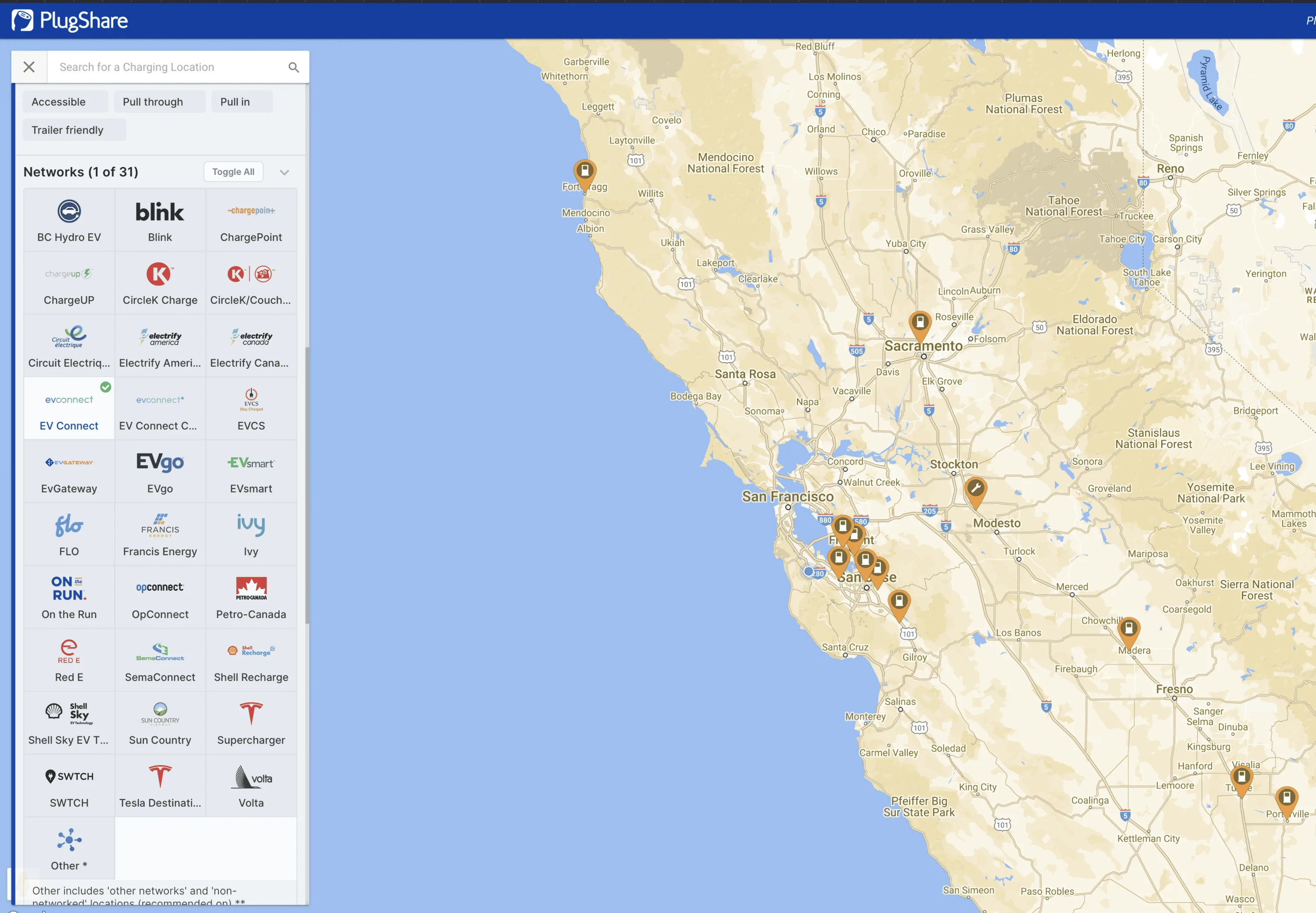Deselect the checked EV Connect network
Image resolution: width=1316 pixels, height=913 pixels.
click(x=69, y=408)
